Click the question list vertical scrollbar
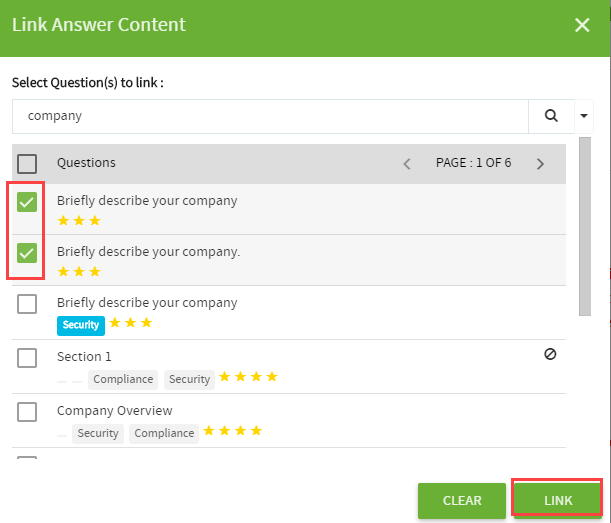The width and height of the screenshot is (611, 523). point(585,226)
